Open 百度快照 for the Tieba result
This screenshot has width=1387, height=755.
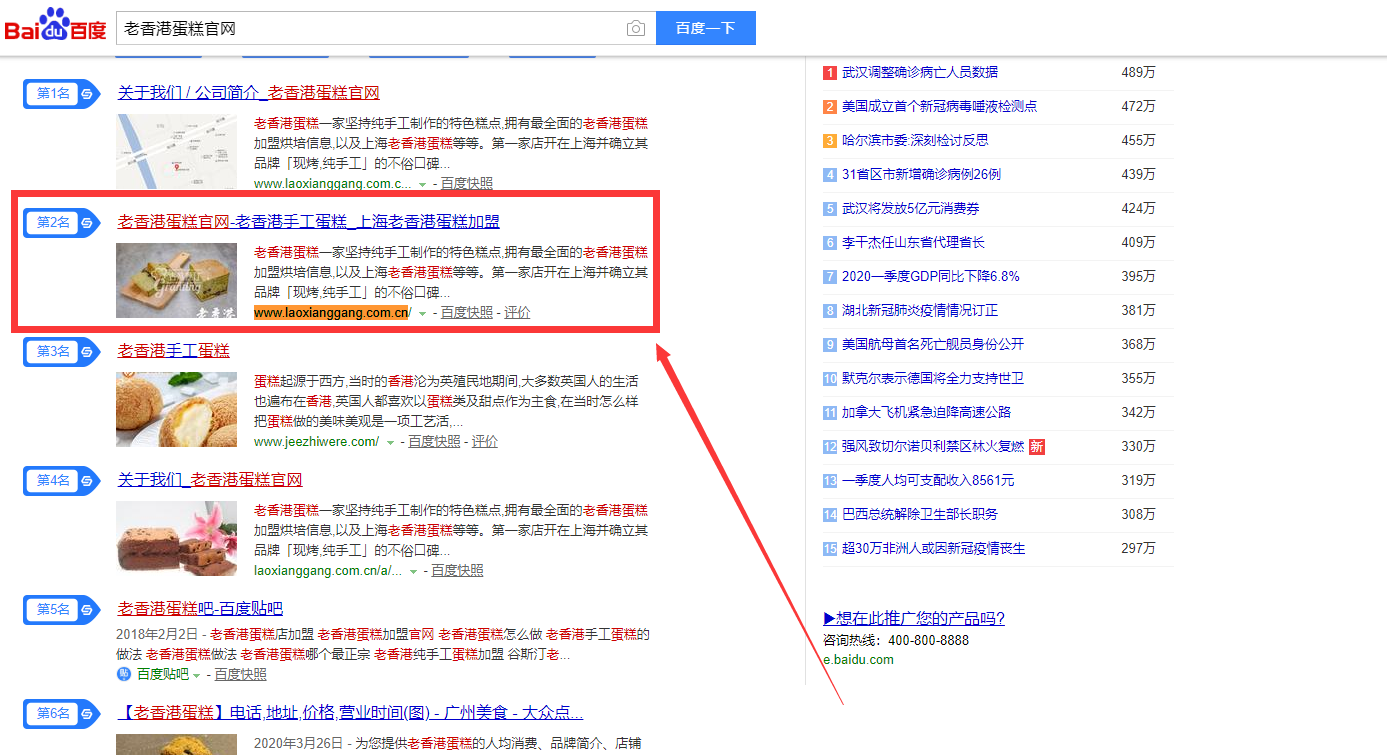click(x=241, y=675)
